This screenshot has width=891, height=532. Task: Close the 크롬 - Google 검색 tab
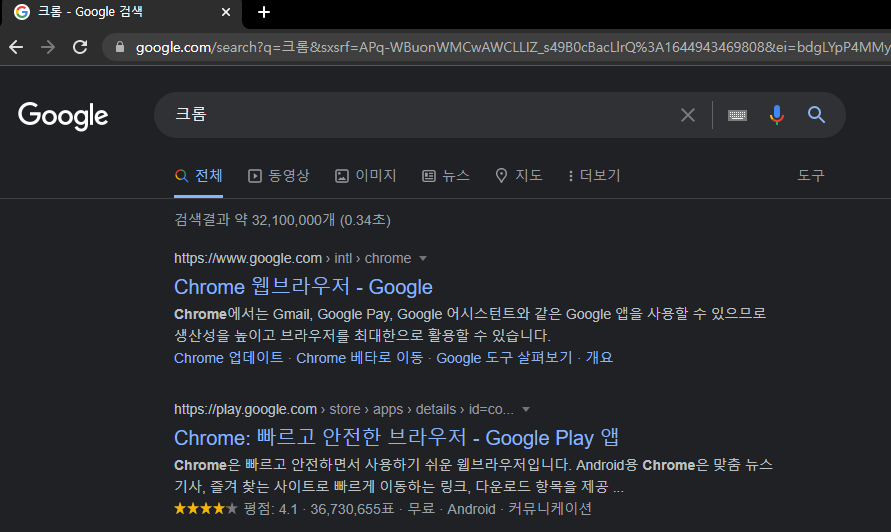tap(226, 12)
